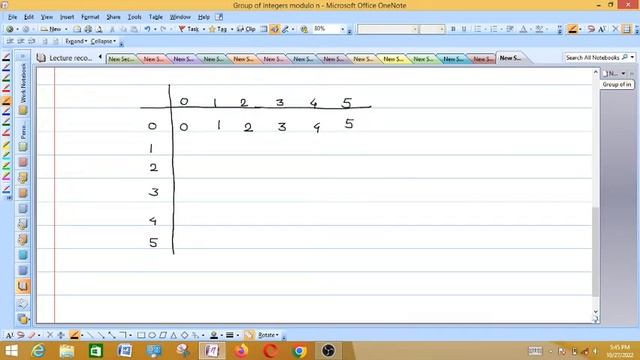Open the Insert menu
Image resolution: width=640 pixels, height=360 pixels.
(x=67, y=17)
